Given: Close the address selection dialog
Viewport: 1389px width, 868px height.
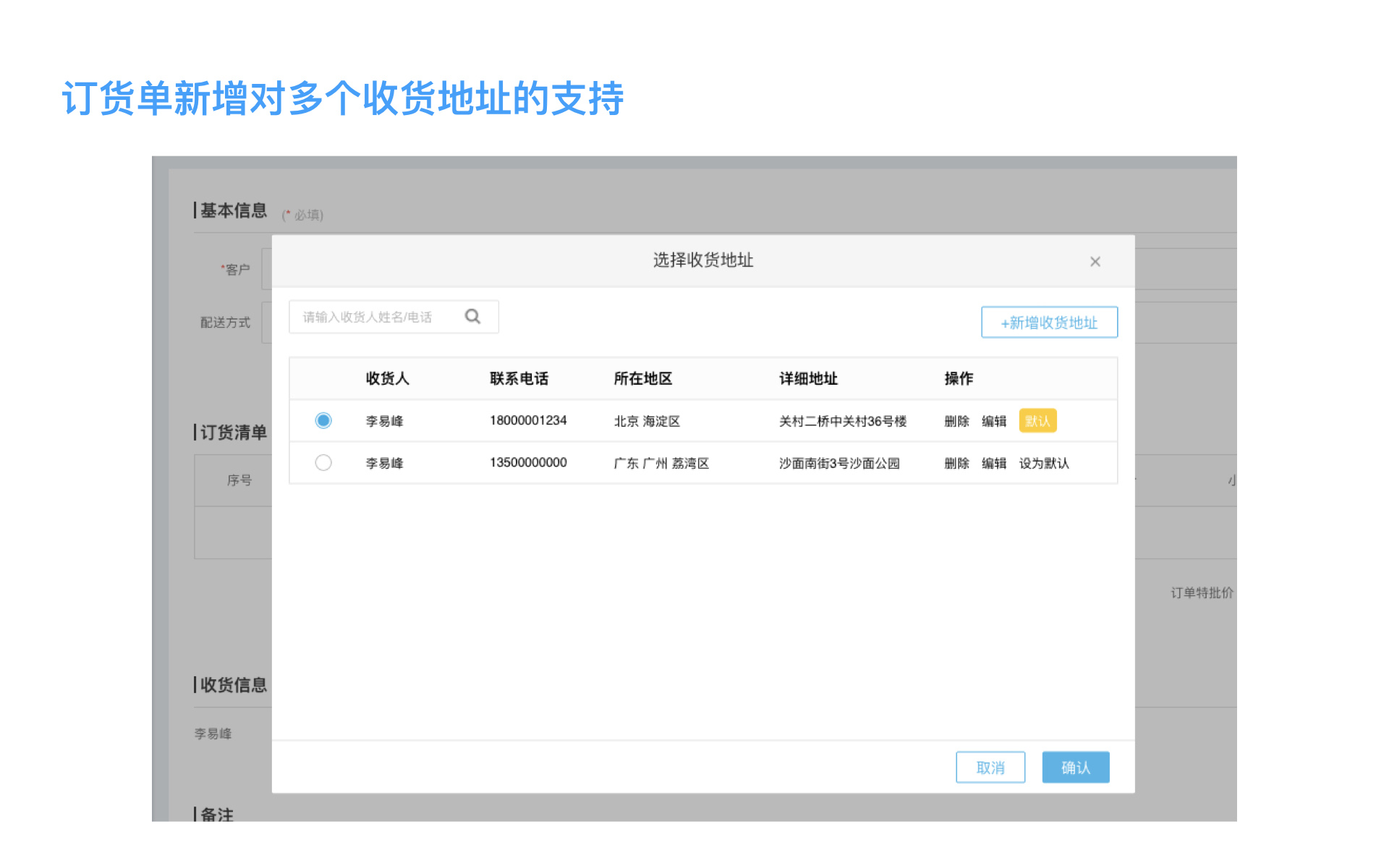Looking at the screenshot, I should (x=1095, y=262).
